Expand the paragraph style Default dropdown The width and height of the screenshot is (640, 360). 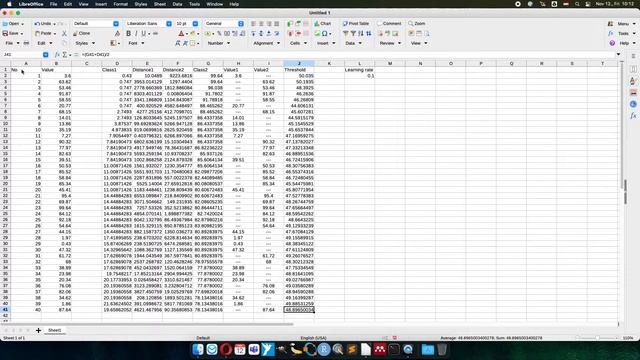pos(116,24)
